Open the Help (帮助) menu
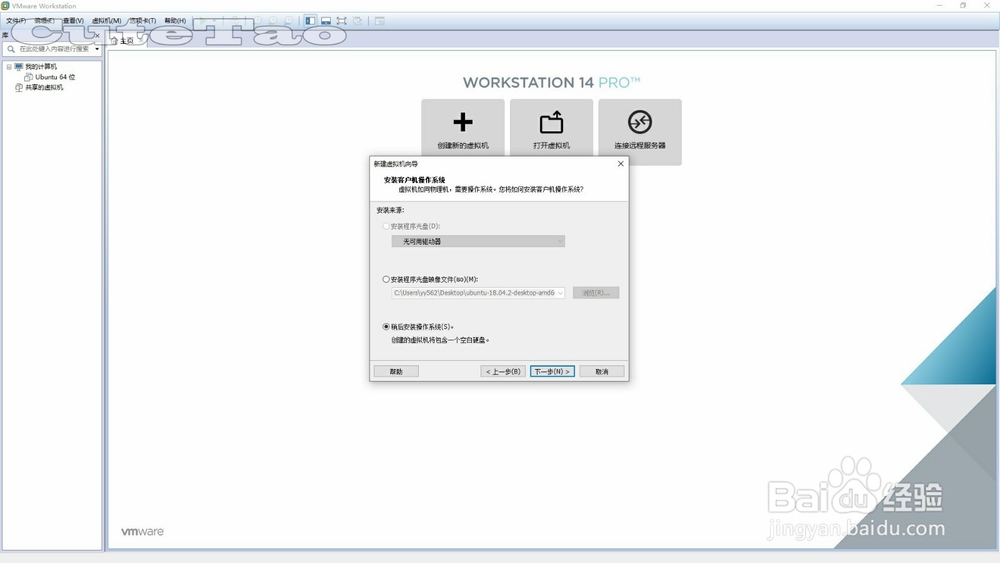1000x563 pixels. [175, 20]
